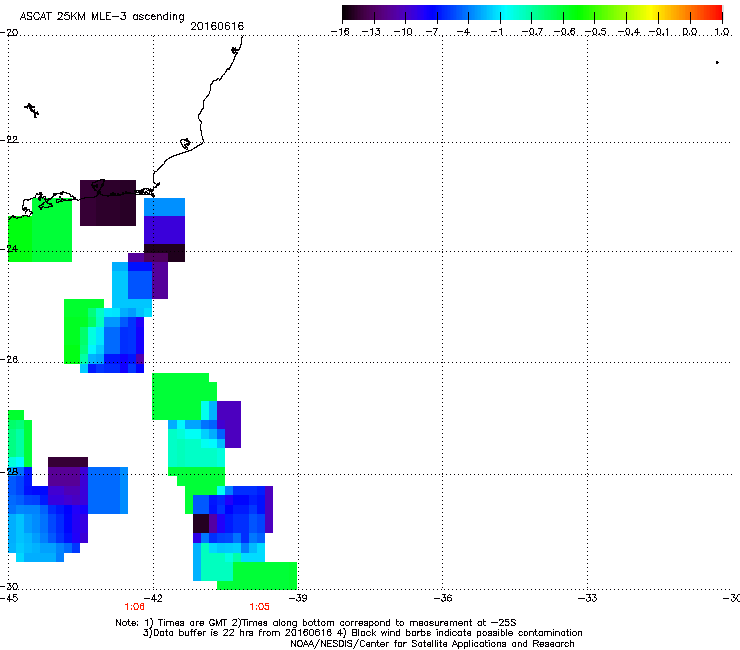Image resolution: width=740 pixels, height=650 pixels.
Task: Select the red 1:05 pass time
Action: (x=260, y=607)
